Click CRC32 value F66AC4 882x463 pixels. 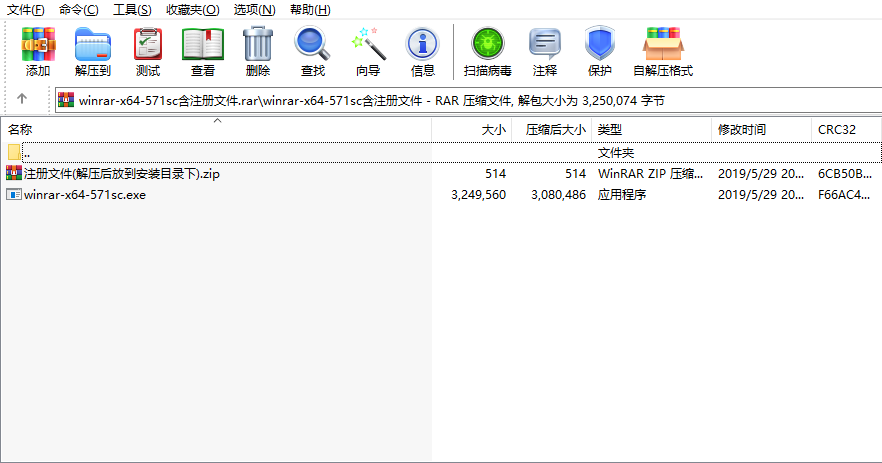click(844, 195)
